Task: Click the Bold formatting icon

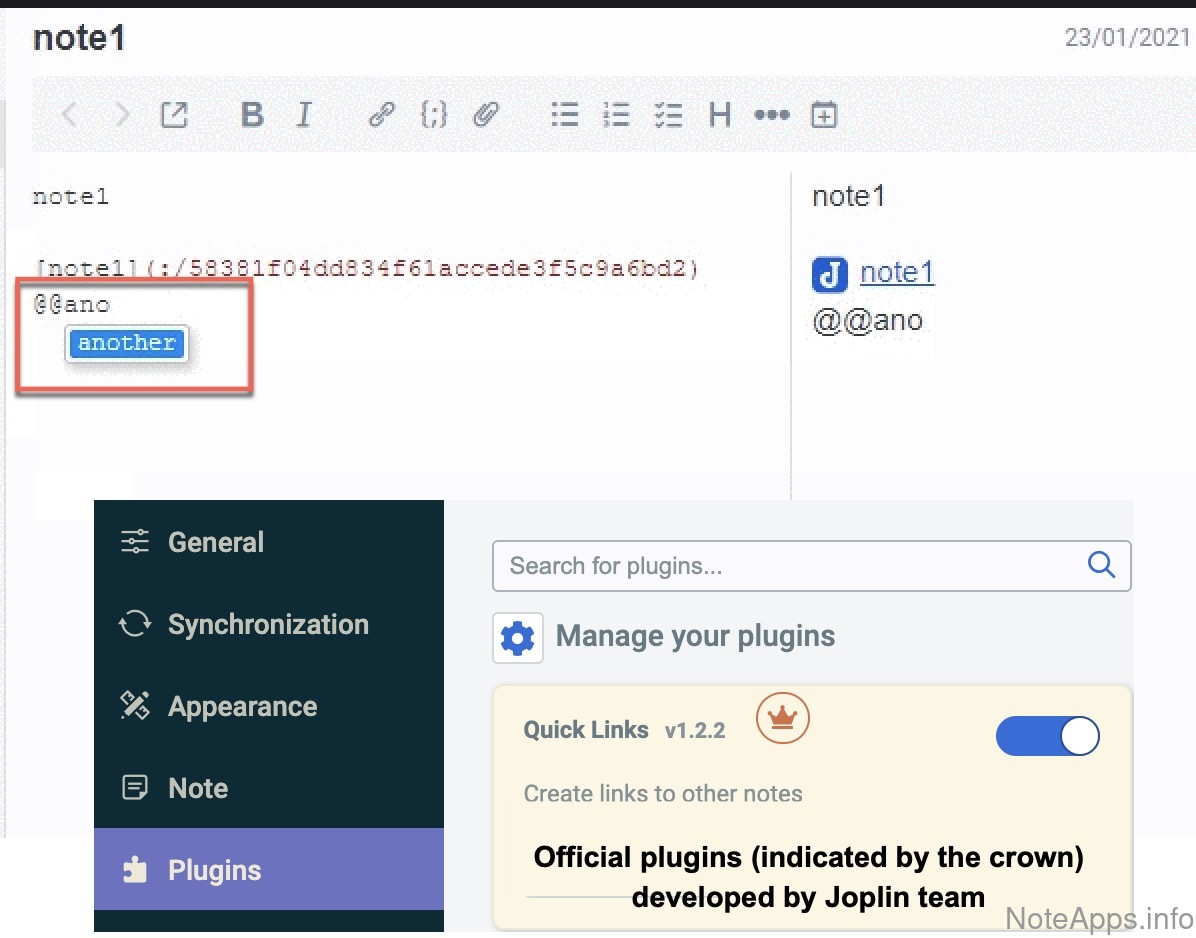Action: 252,115
